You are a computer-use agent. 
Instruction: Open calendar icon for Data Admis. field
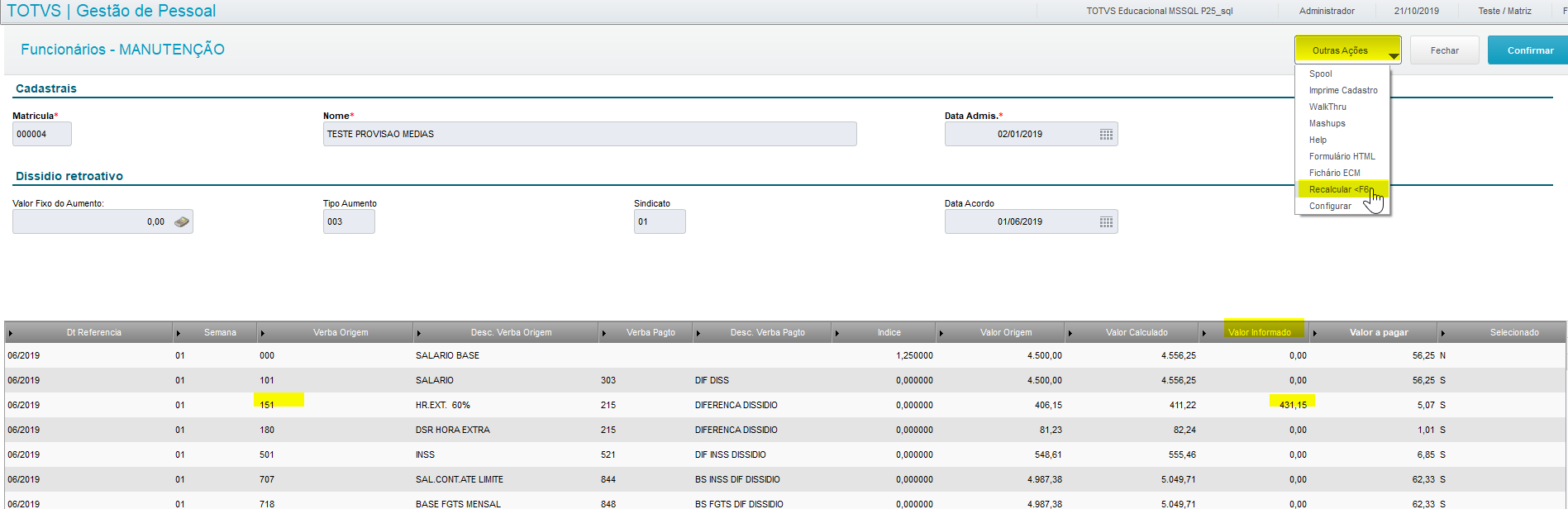click(1106, 135)
